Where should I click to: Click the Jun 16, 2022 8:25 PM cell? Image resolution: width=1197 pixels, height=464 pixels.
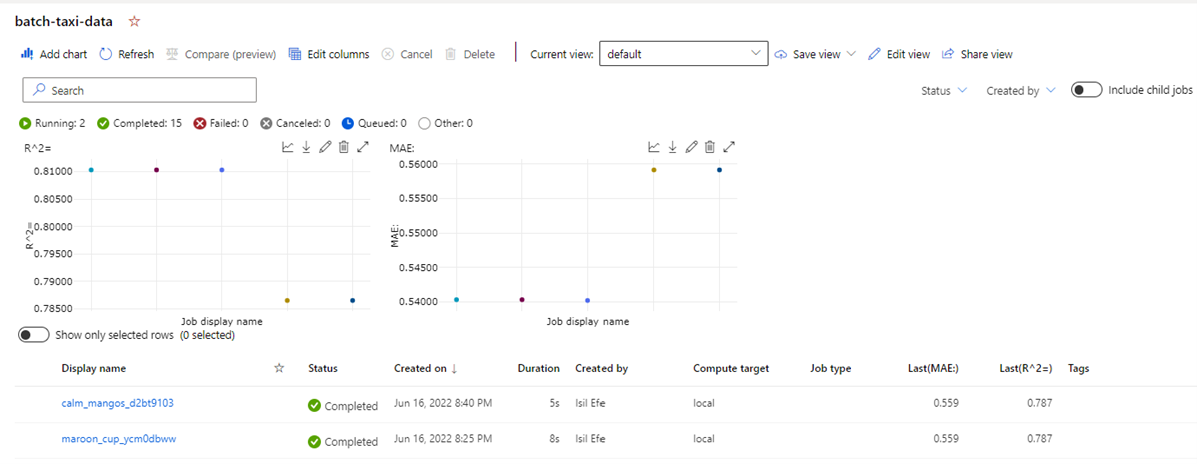442,440
